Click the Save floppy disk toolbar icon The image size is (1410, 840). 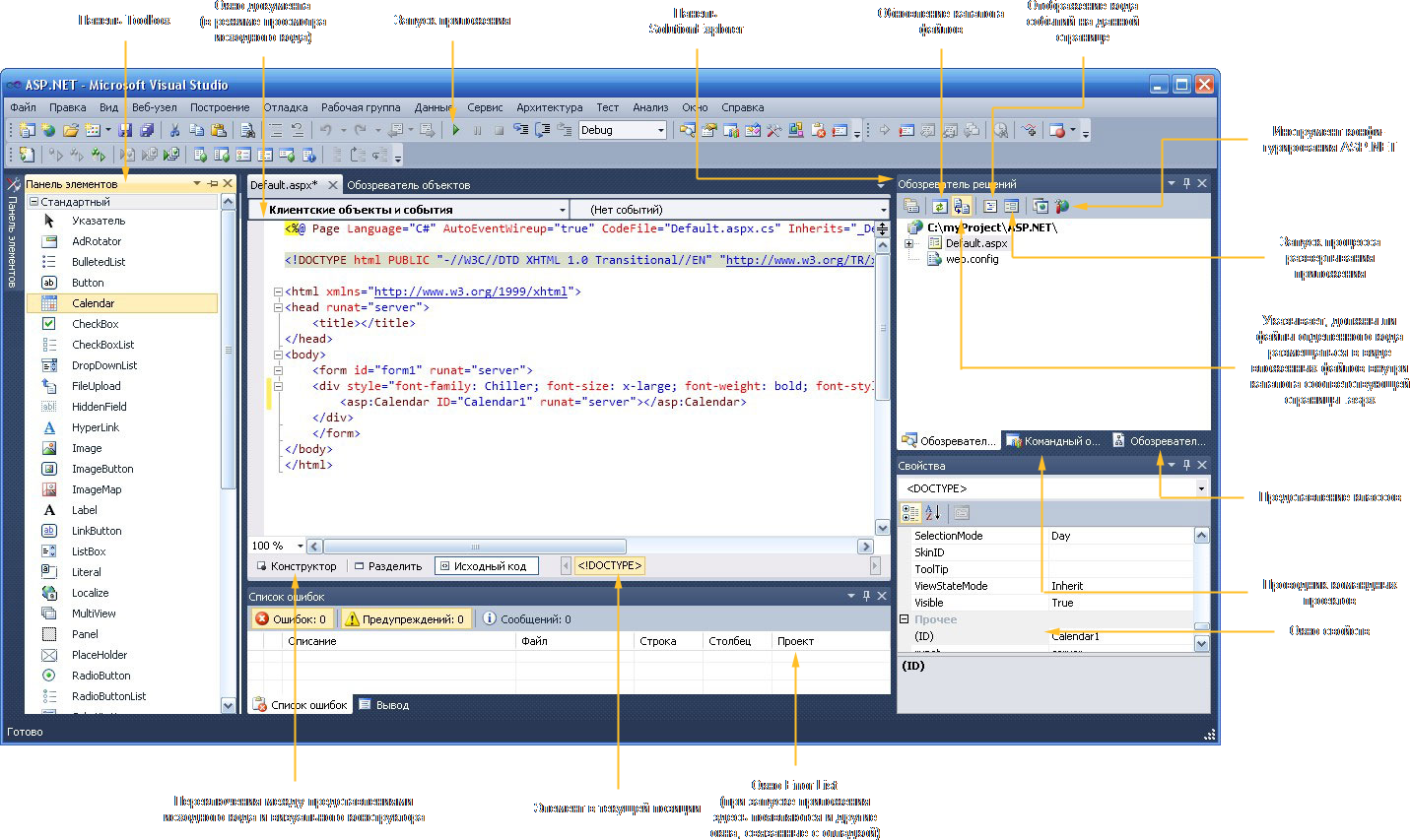pyautogui.click(x=125, y=130)
